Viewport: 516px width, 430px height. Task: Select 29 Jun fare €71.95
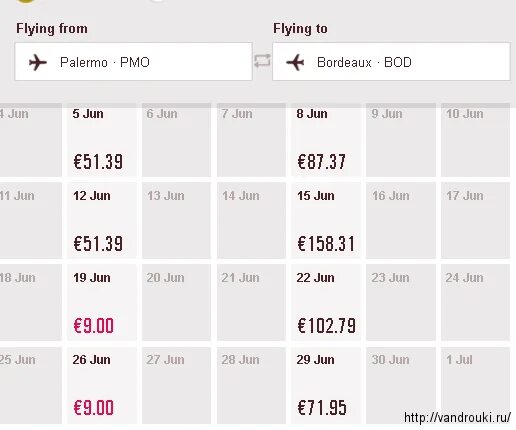[326, 385]
